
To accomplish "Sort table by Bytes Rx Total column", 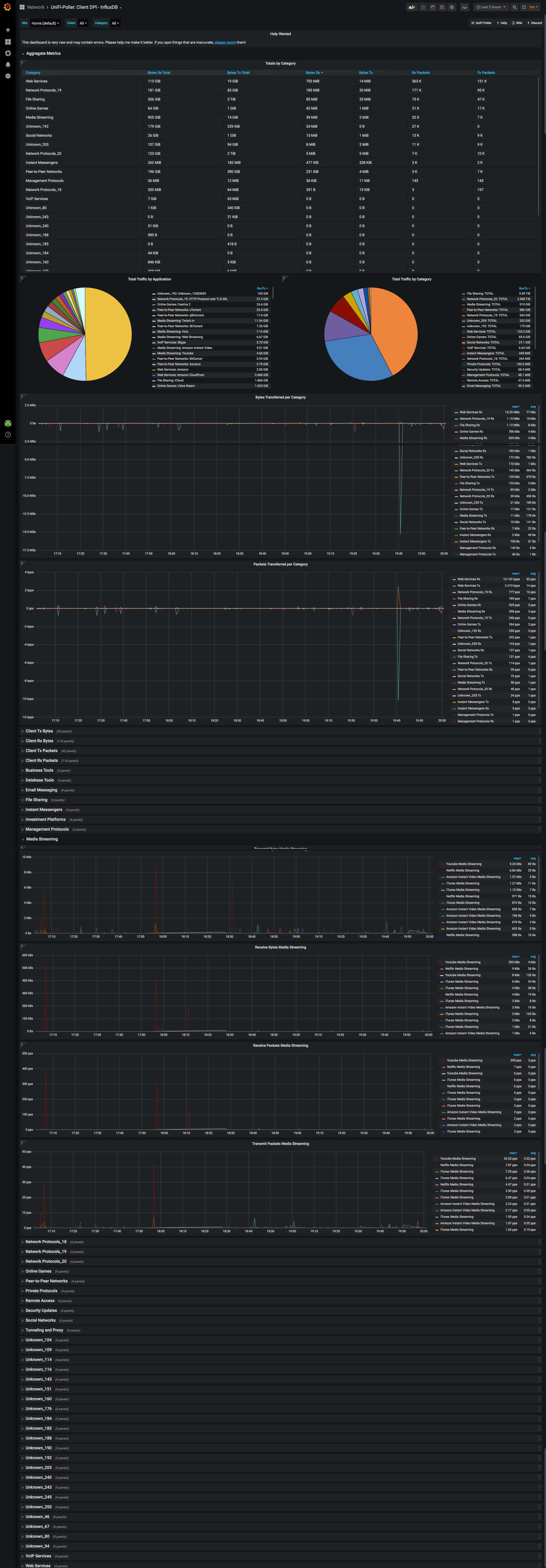I will (x=159, y=72).
